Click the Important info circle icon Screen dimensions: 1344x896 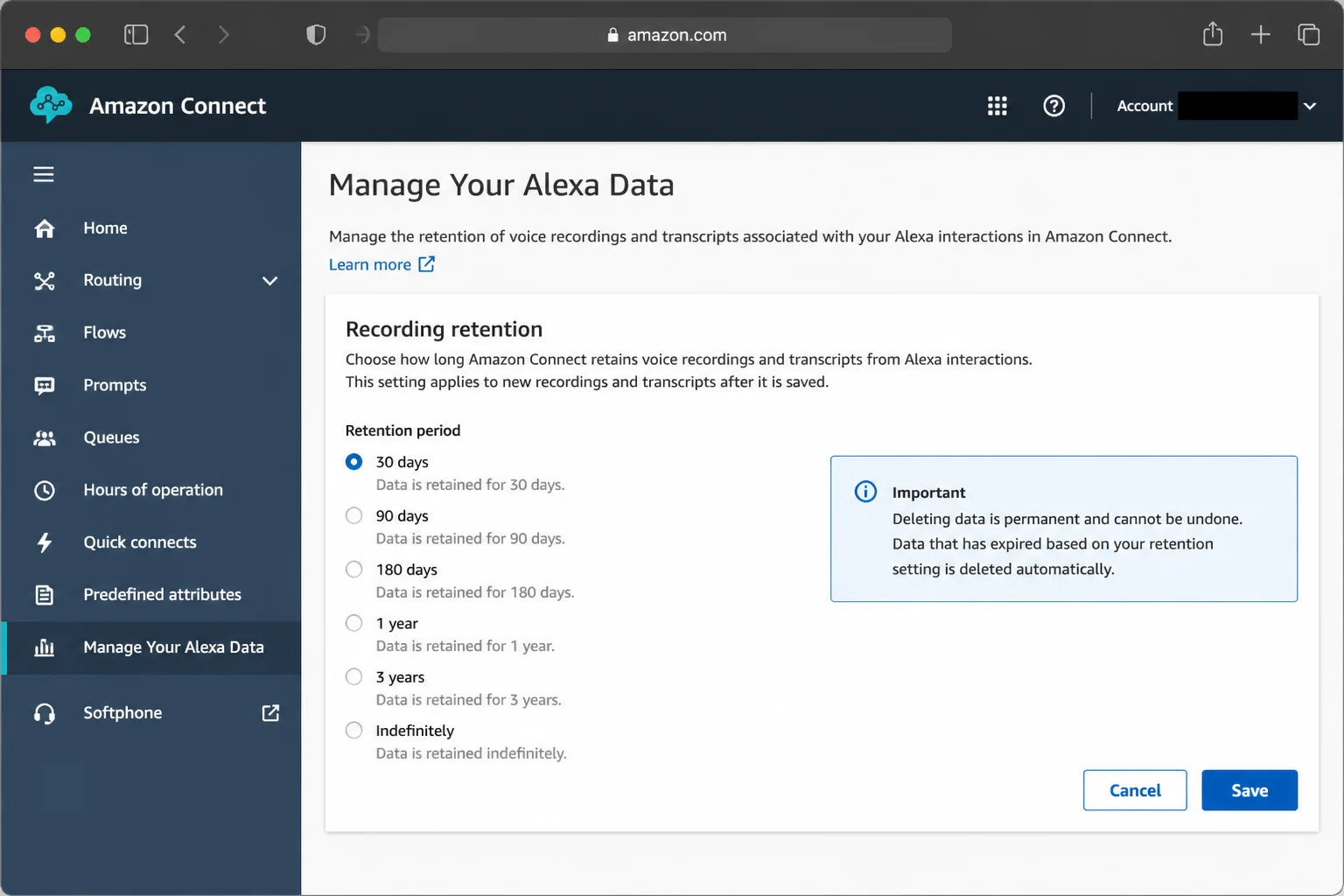click(x=865, y=492)
